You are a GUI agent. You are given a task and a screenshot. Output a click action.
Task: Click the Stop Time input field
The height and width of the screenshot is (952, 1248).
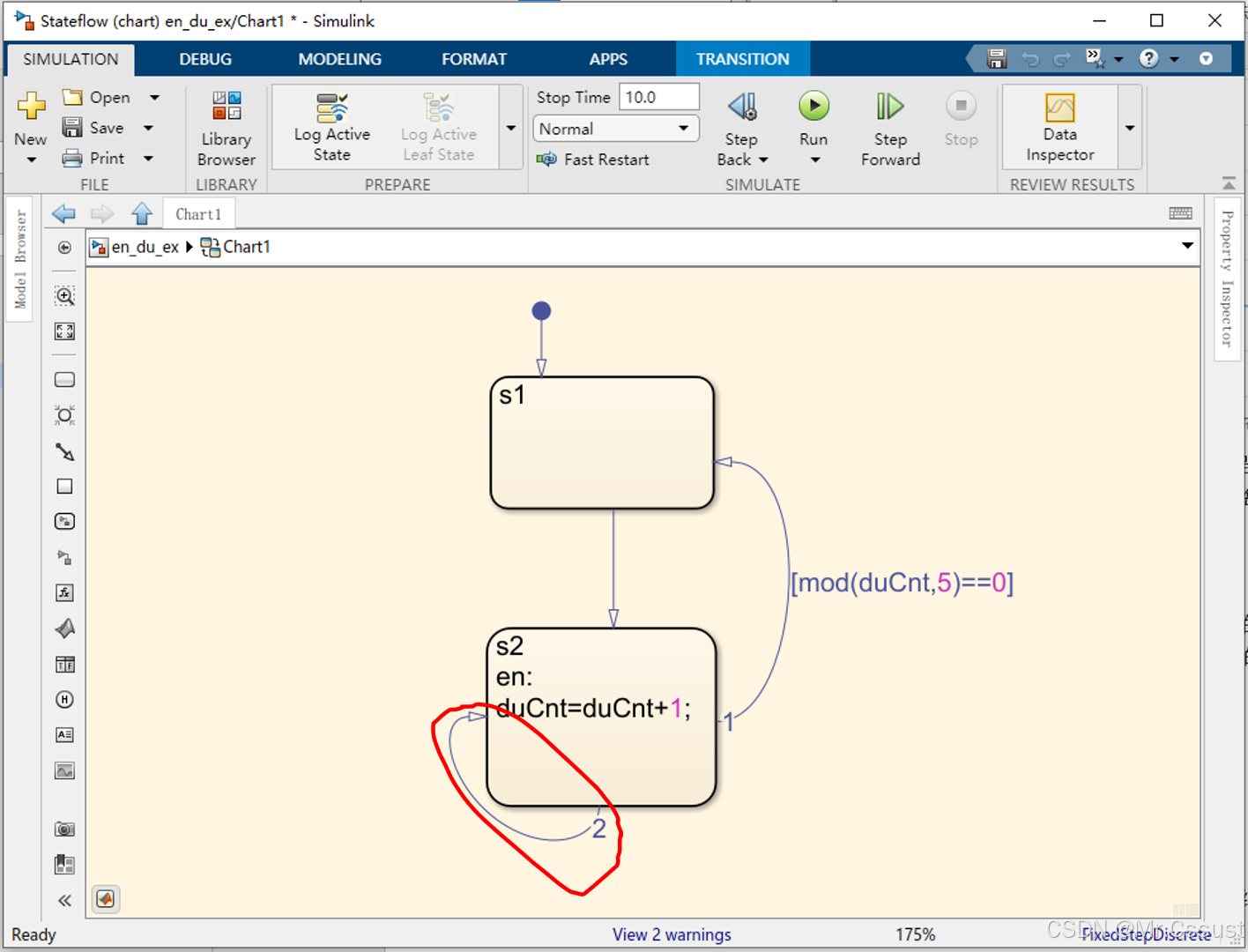click(658, 97)
